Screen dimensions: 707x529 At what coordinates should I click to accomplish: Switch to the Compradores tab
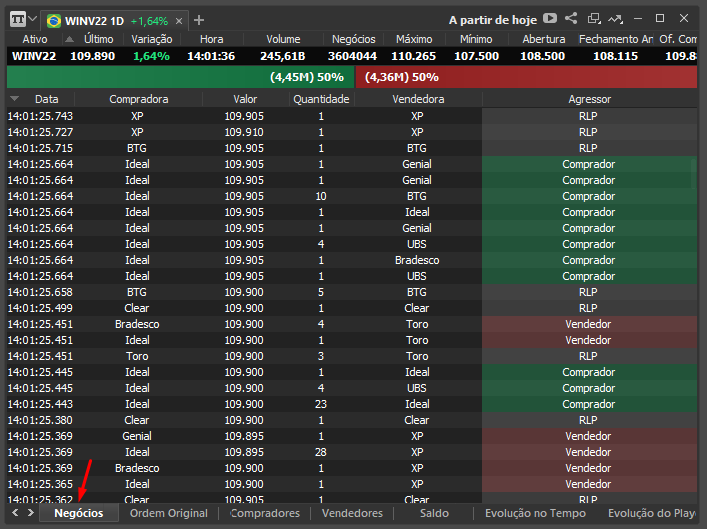click(265, 513)
